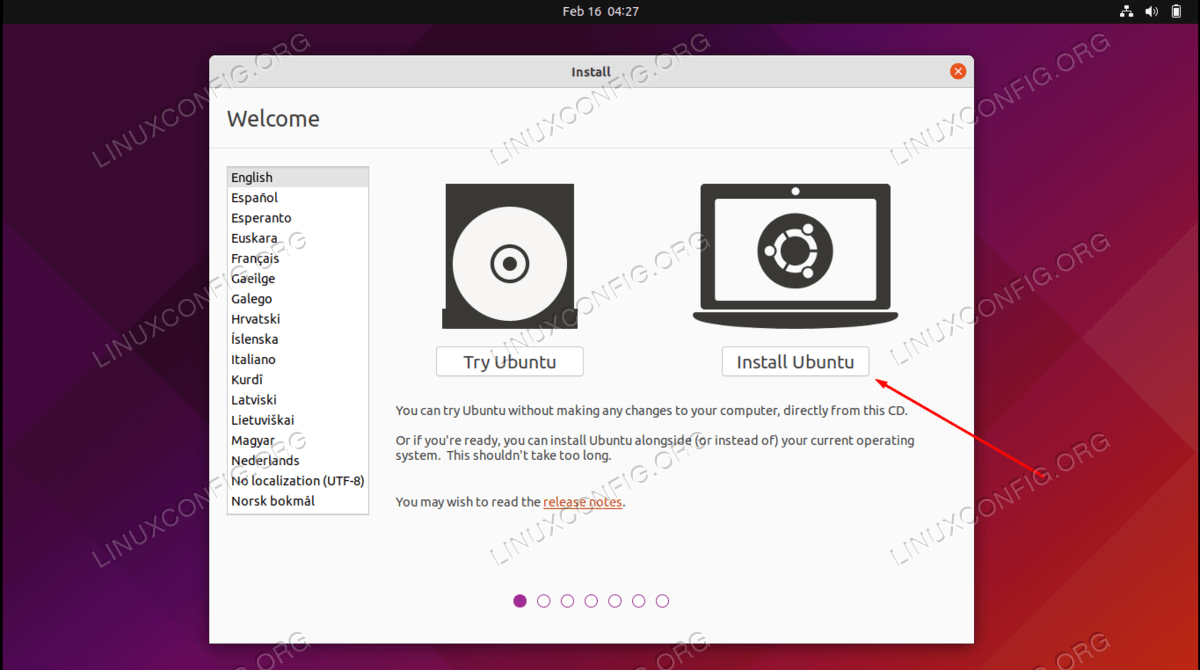Open the Feb 16 04:27 clock menu
The height and width of the screenshot is (670, 1200).
pyautogui.click(x=600, y=12)
